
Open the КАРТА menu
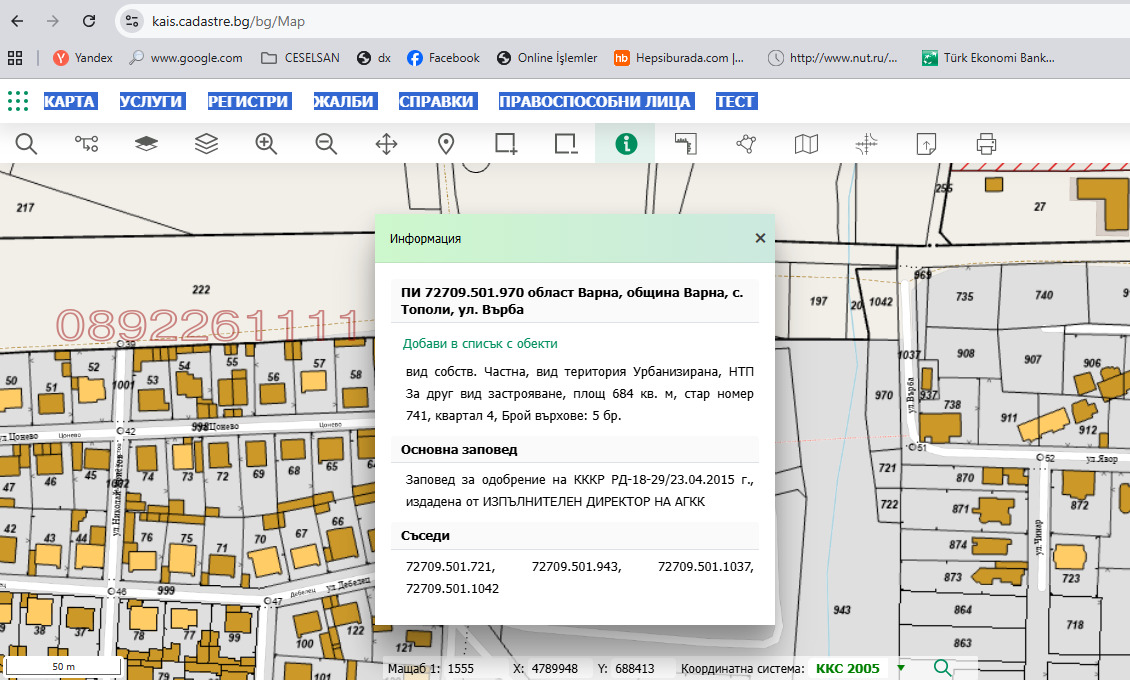(70, 101)
